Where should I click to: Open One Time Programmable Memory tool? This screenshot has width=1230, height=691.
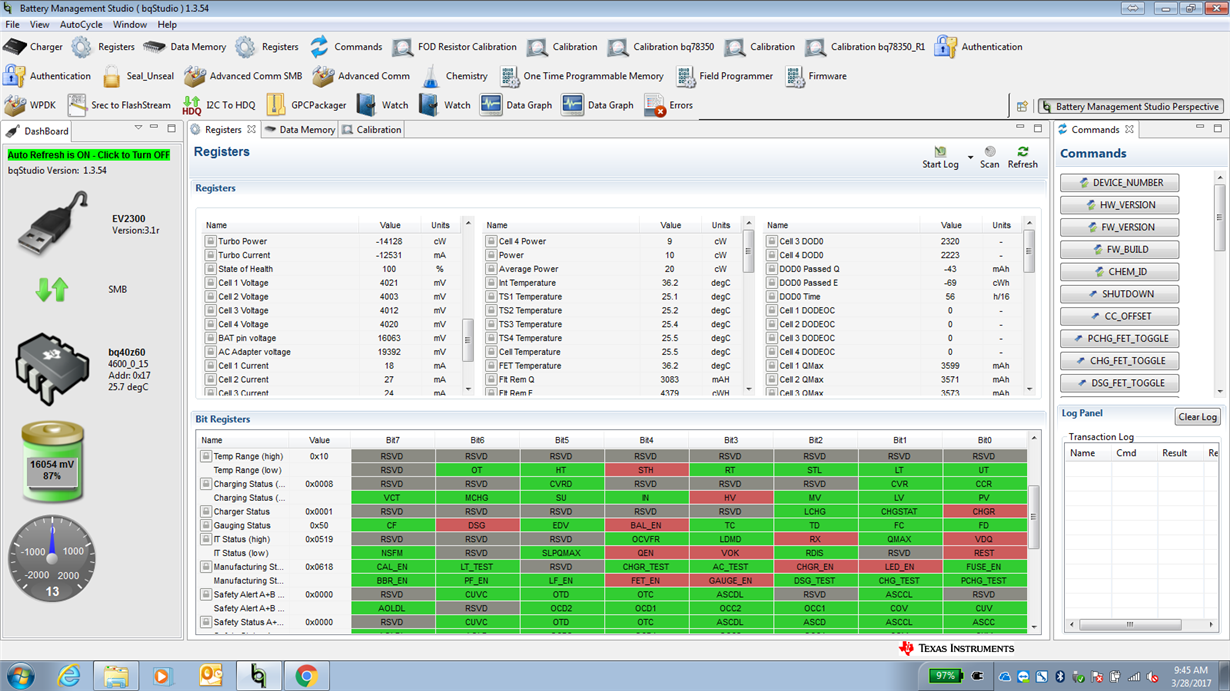coord(581,76)
